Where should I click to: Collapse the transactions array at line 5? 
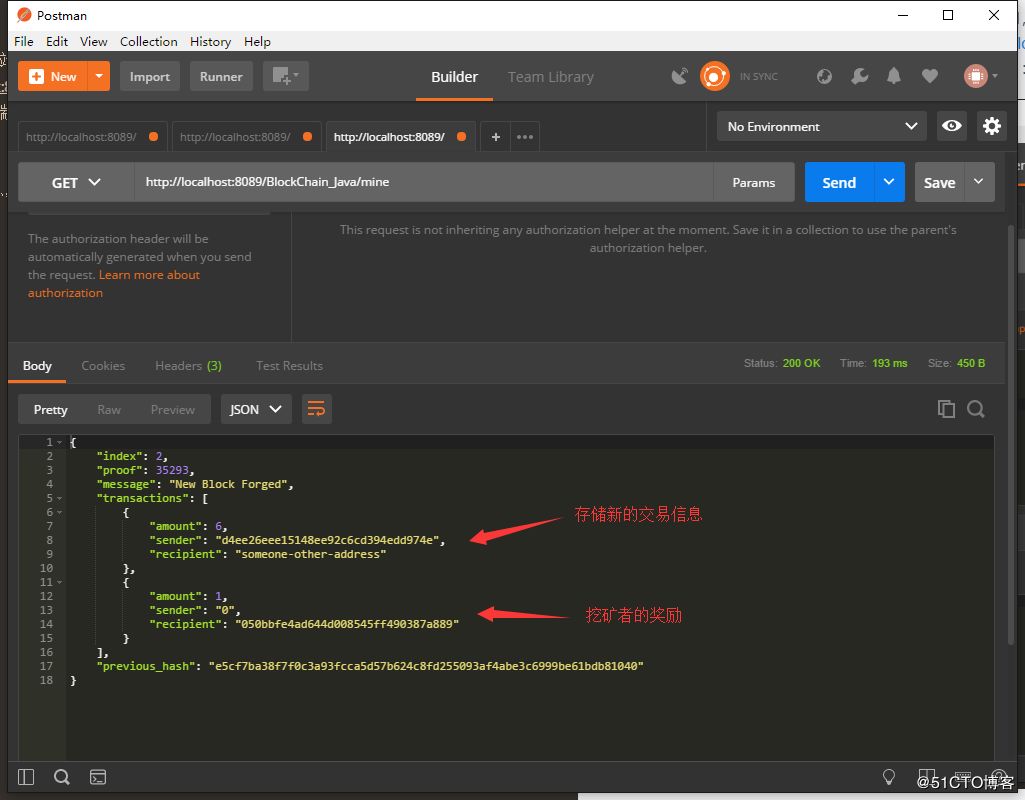pyautogui.click(x=60, y=498)
